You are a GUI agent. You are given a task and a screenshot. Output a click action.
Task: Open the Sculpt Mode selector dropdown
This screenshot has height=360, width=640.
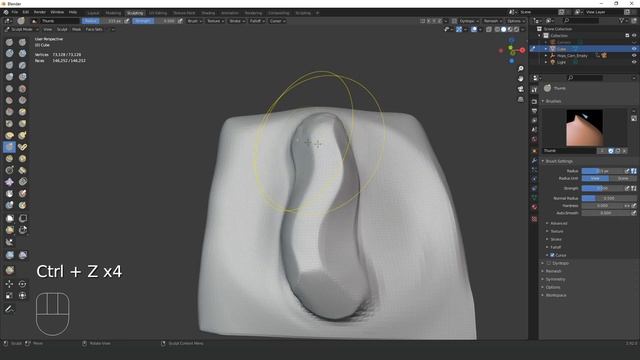click(x=22, y=29)
